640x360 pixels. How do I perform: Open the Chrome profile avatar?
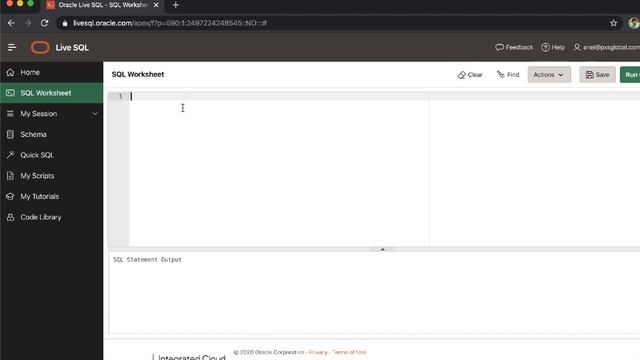click(634, 23)
